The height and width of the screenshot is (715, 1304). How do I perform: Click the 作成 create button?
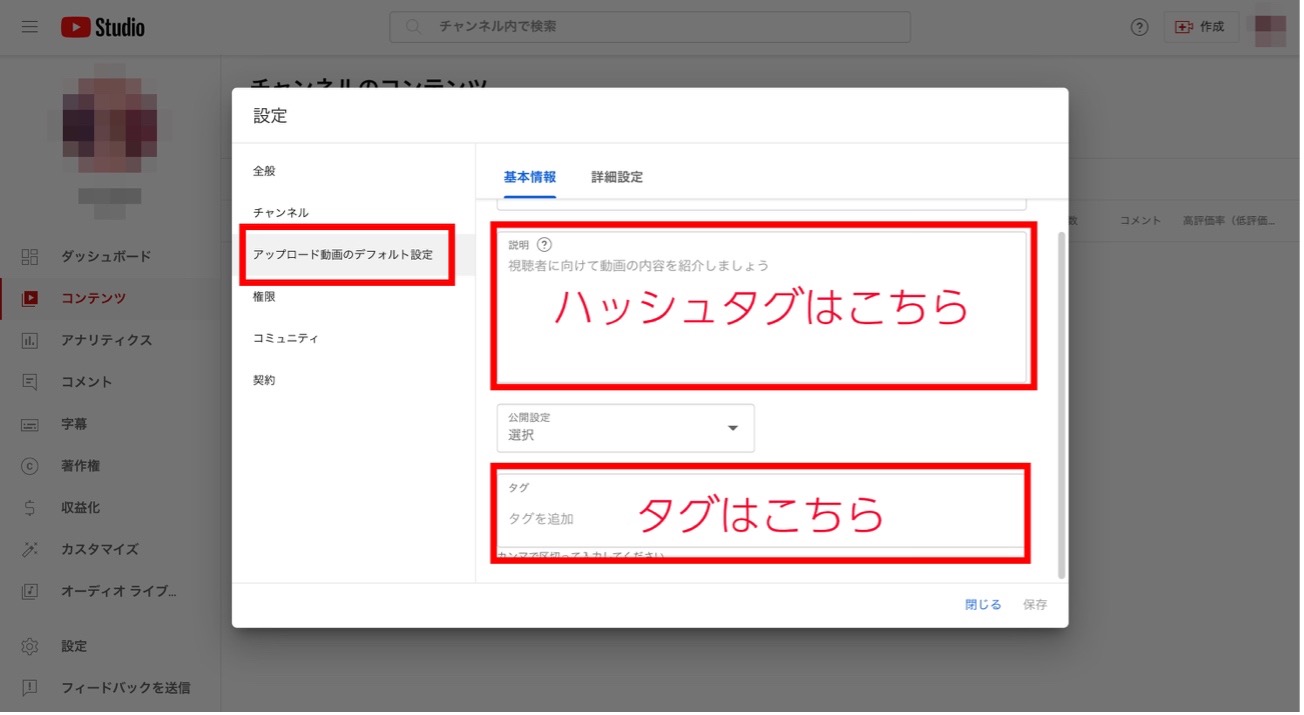1202,27
